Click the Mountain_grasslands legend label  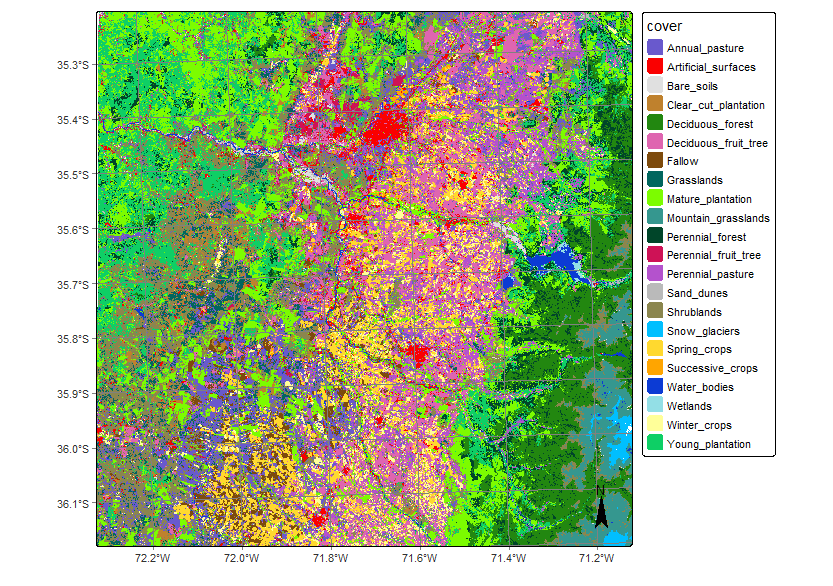(717, 218)
